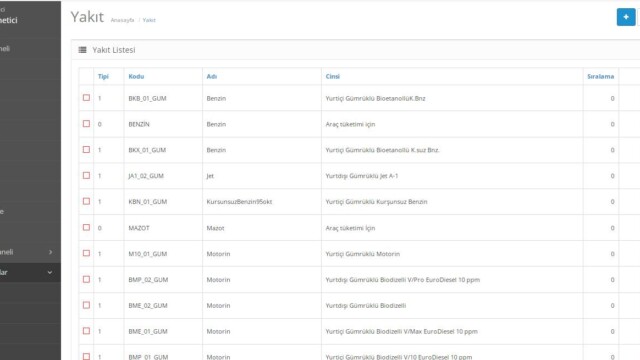Click the blue plus add button
640x360 pixels.
(626, 17)
